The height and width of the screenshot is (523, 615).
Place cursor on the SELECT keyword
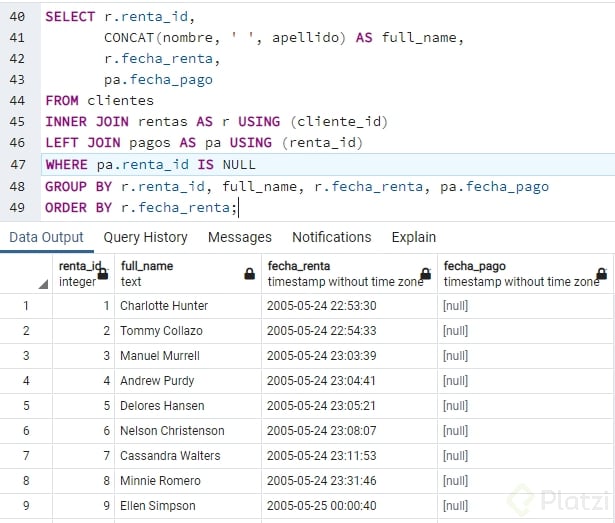click(x=70, y=16)
